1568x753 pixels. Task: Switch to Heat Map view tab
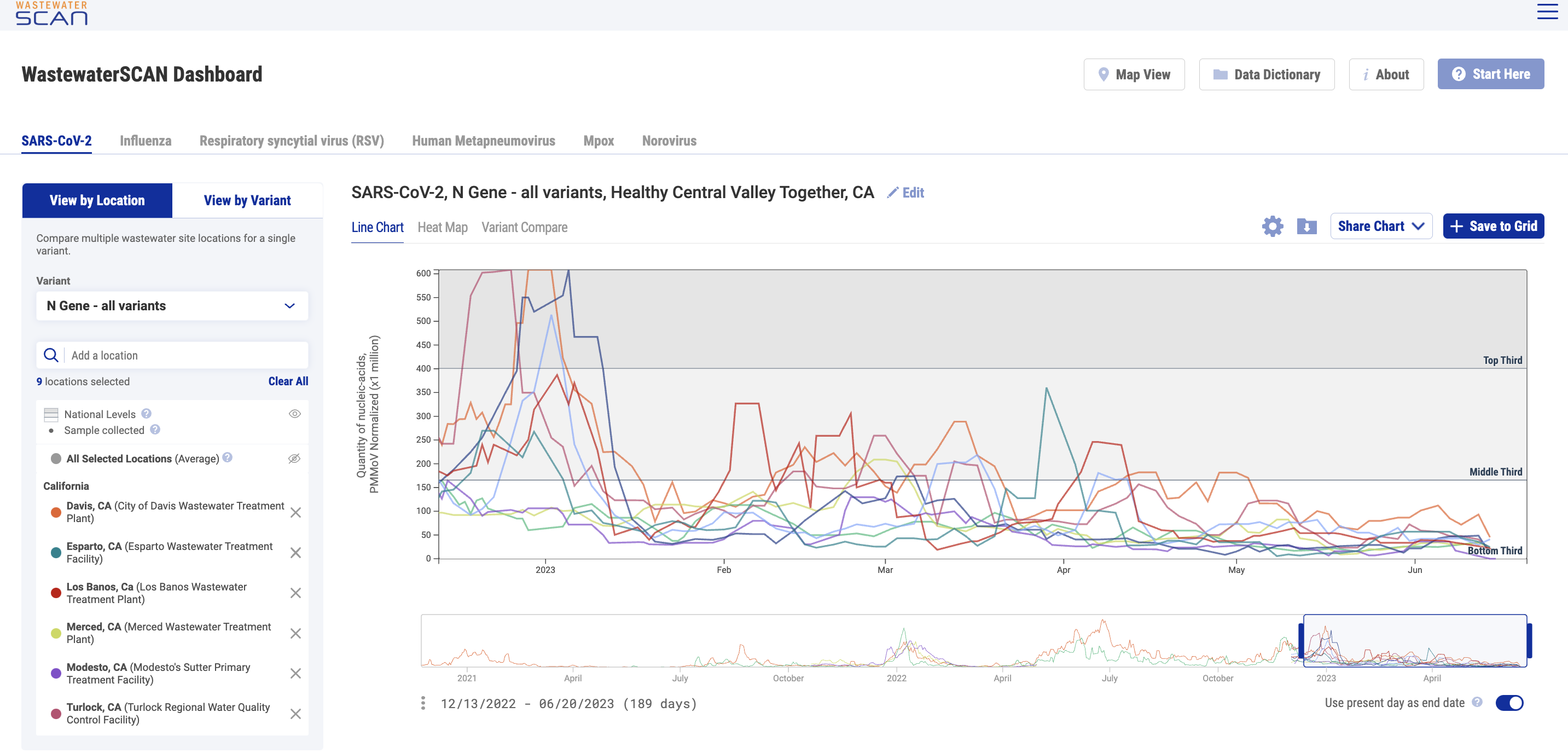(x=442, y=228)
